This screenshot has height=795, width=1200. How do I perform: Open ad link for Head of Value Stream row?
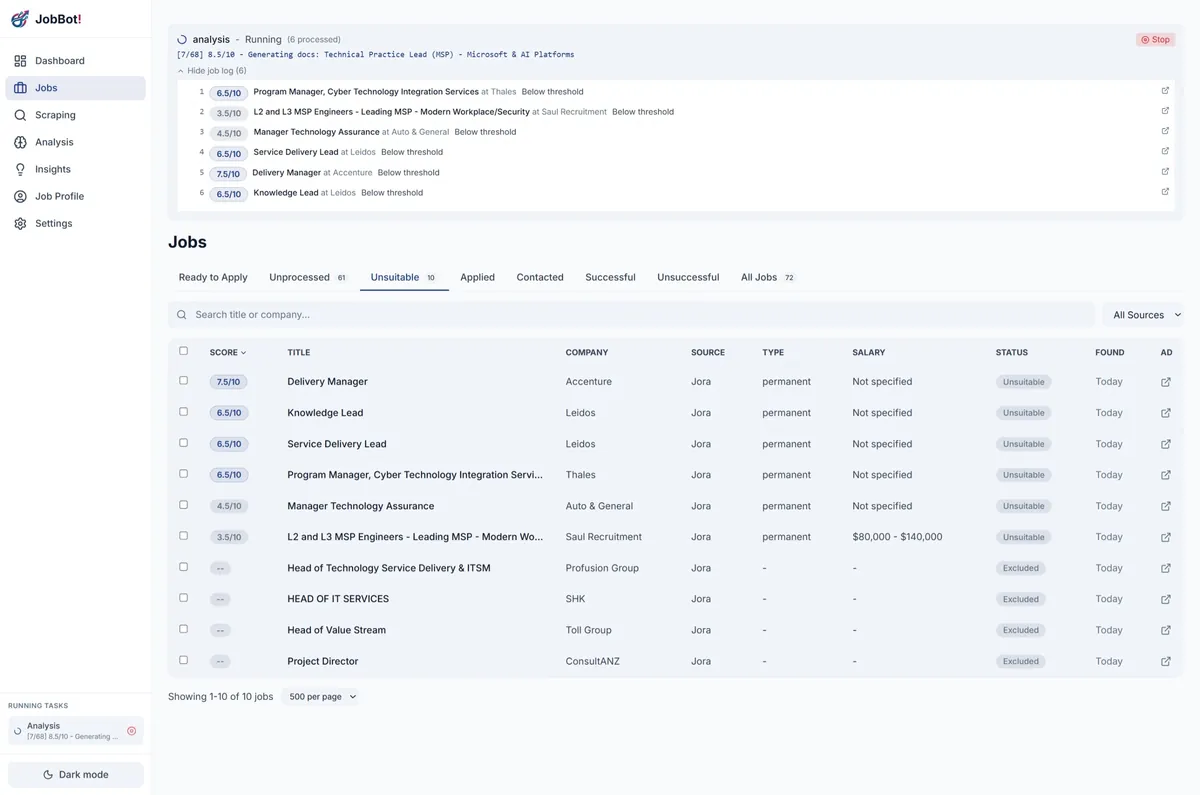click(x=1165, y=630)
